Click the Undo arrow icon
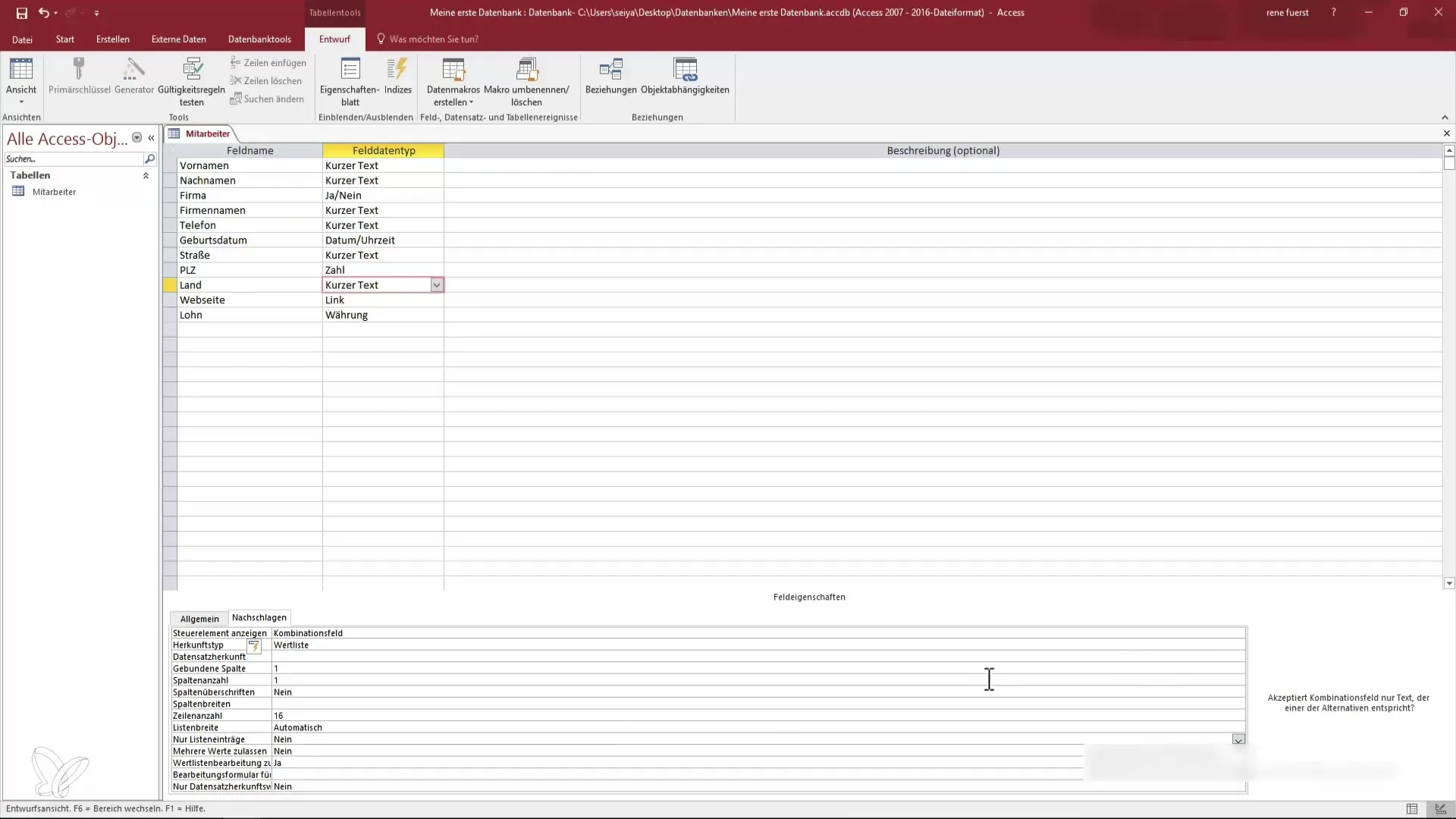Screen dimensions: 1456x819 point(43,13)
